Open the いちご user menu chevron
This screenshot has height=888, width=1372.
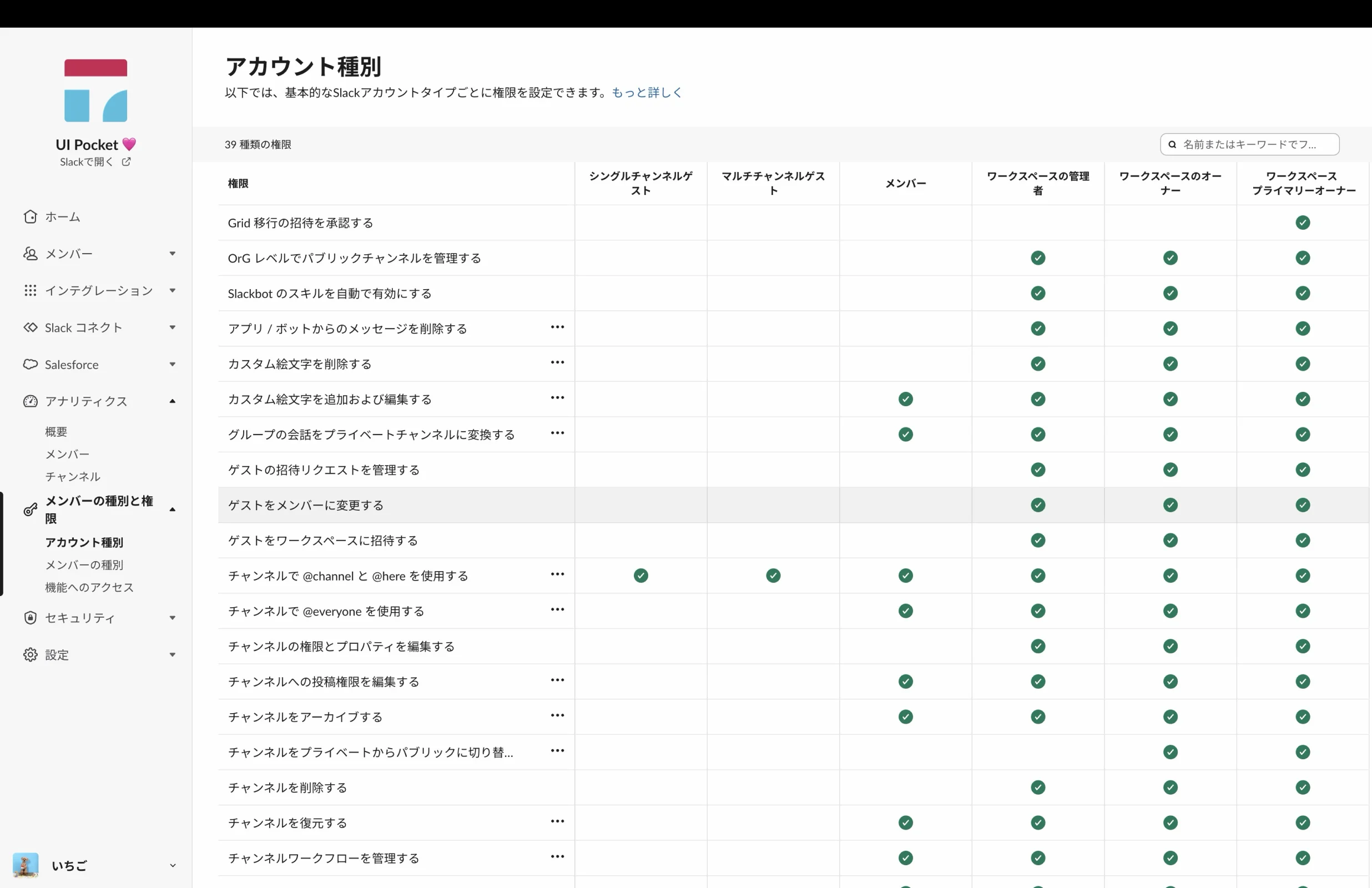(173, 865)
